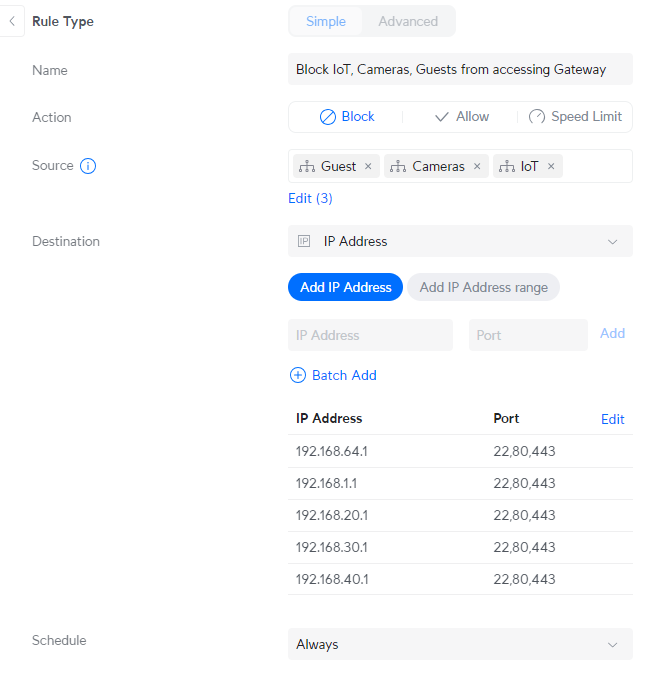This screenshot has width=659, height=680.
Task: Remove the Cameras network tag
Action: 477,167
